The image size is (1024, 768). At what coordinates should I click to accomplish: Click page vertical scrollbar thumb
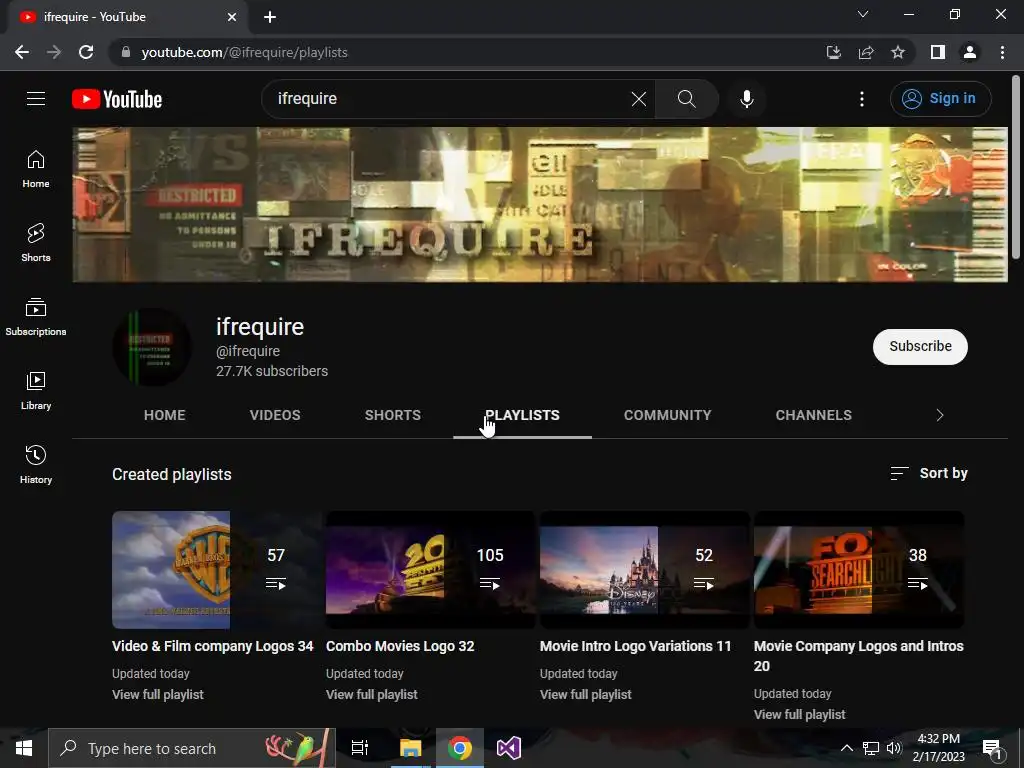pos(1016,168)
